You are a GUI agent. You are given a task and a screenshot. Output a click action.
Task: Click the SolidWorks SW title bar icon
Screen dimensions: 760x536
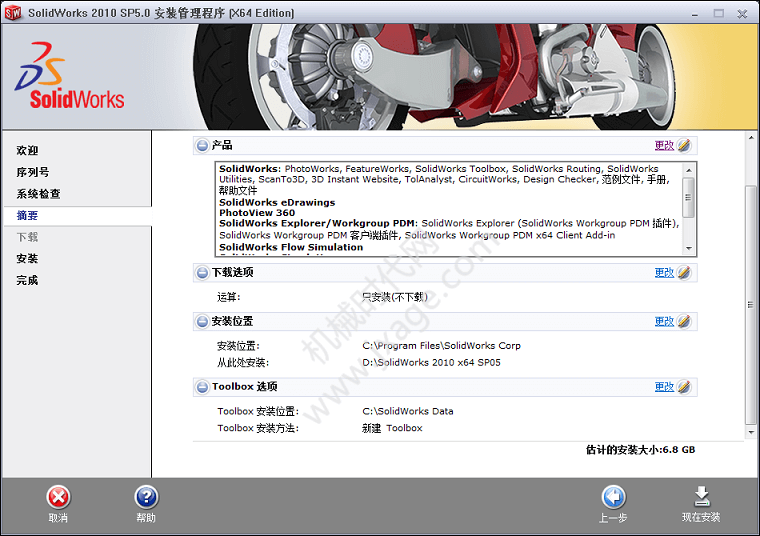pyautogui.click(x=13, y=13)
